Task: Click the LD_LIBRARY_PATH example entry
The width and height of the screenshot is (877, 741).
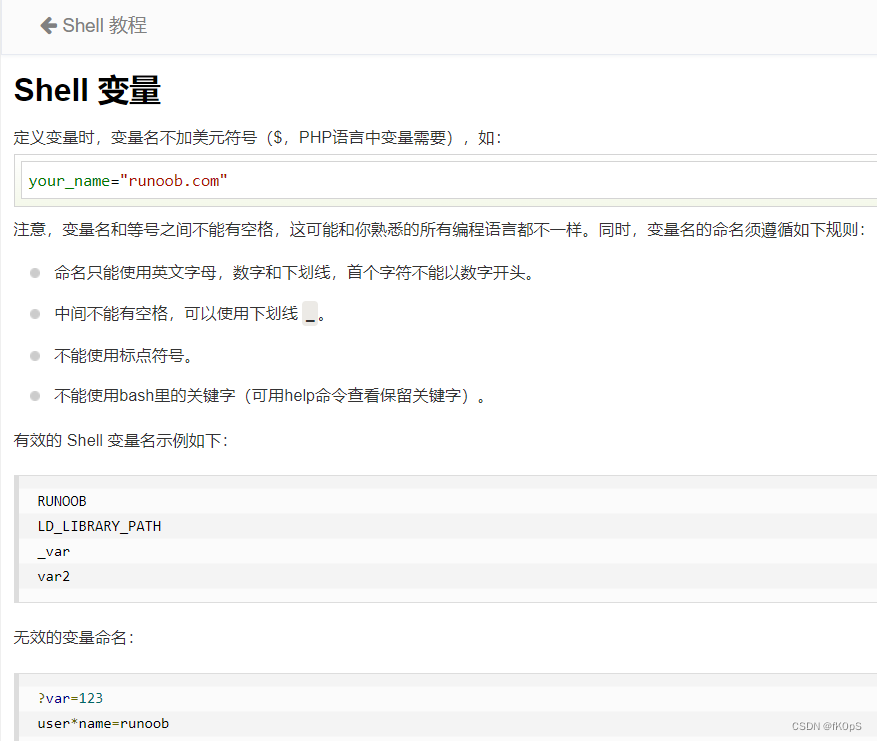Action: [98, 526]
